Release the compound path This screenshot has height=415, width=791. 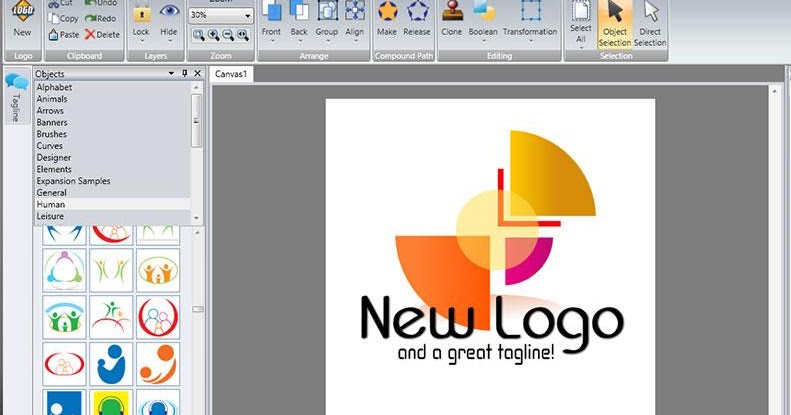417,20
